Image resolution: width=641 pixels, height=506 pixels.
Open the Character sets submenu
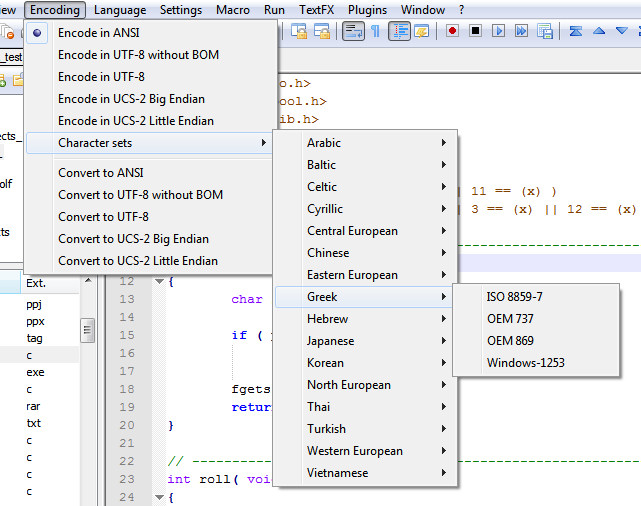pos(150,143)
